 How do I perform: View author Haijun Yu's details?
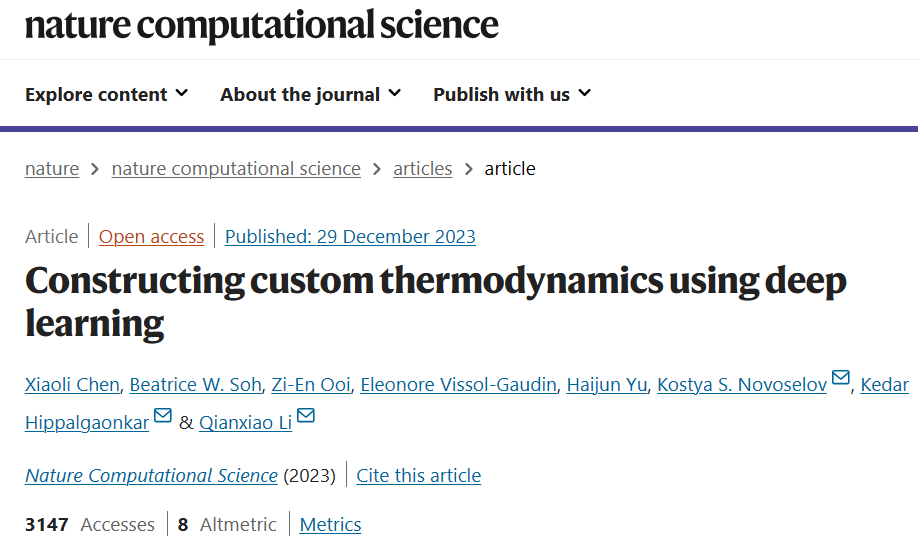(x=607, y=385)
